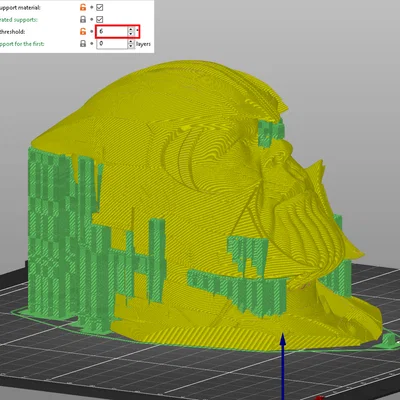Viewport: 400px width, 400px height.
Task: Uncheck the support material checkbox
Action: [x=99, y=7]
